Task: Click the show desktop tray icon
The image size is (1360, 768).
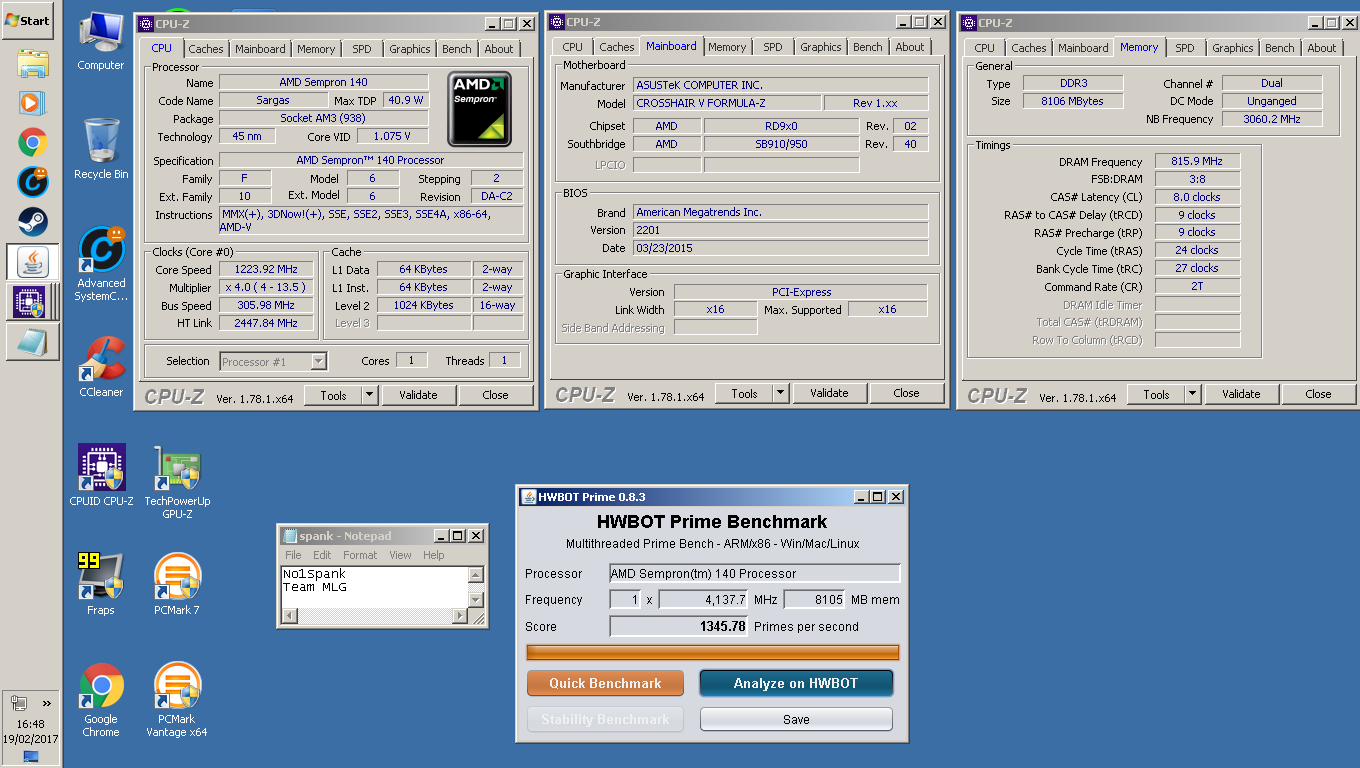Action: point(30,756)
